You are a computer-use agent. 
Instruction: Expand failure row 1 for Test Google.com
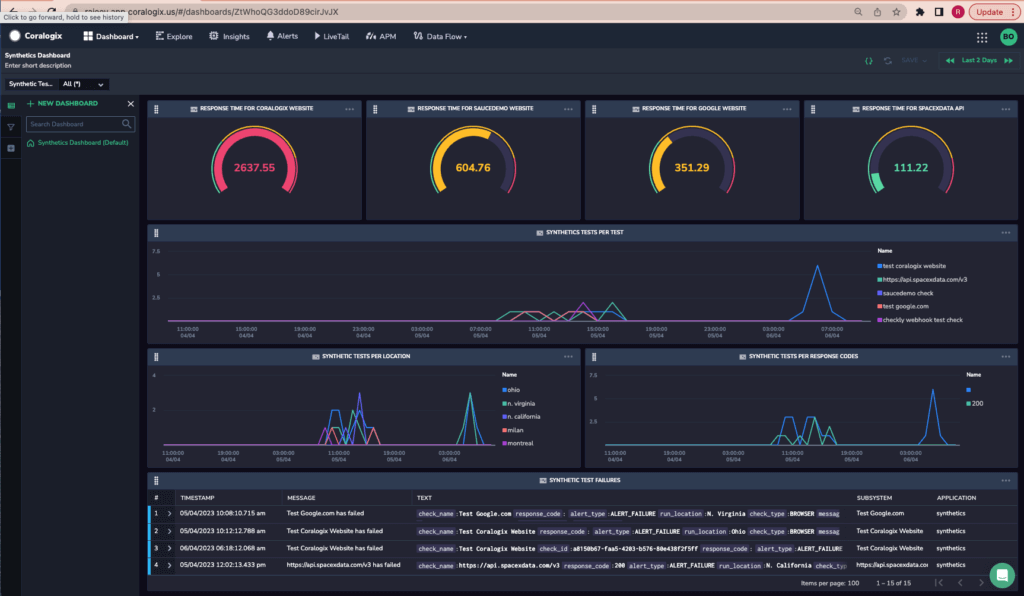click(x=169, y=514)
